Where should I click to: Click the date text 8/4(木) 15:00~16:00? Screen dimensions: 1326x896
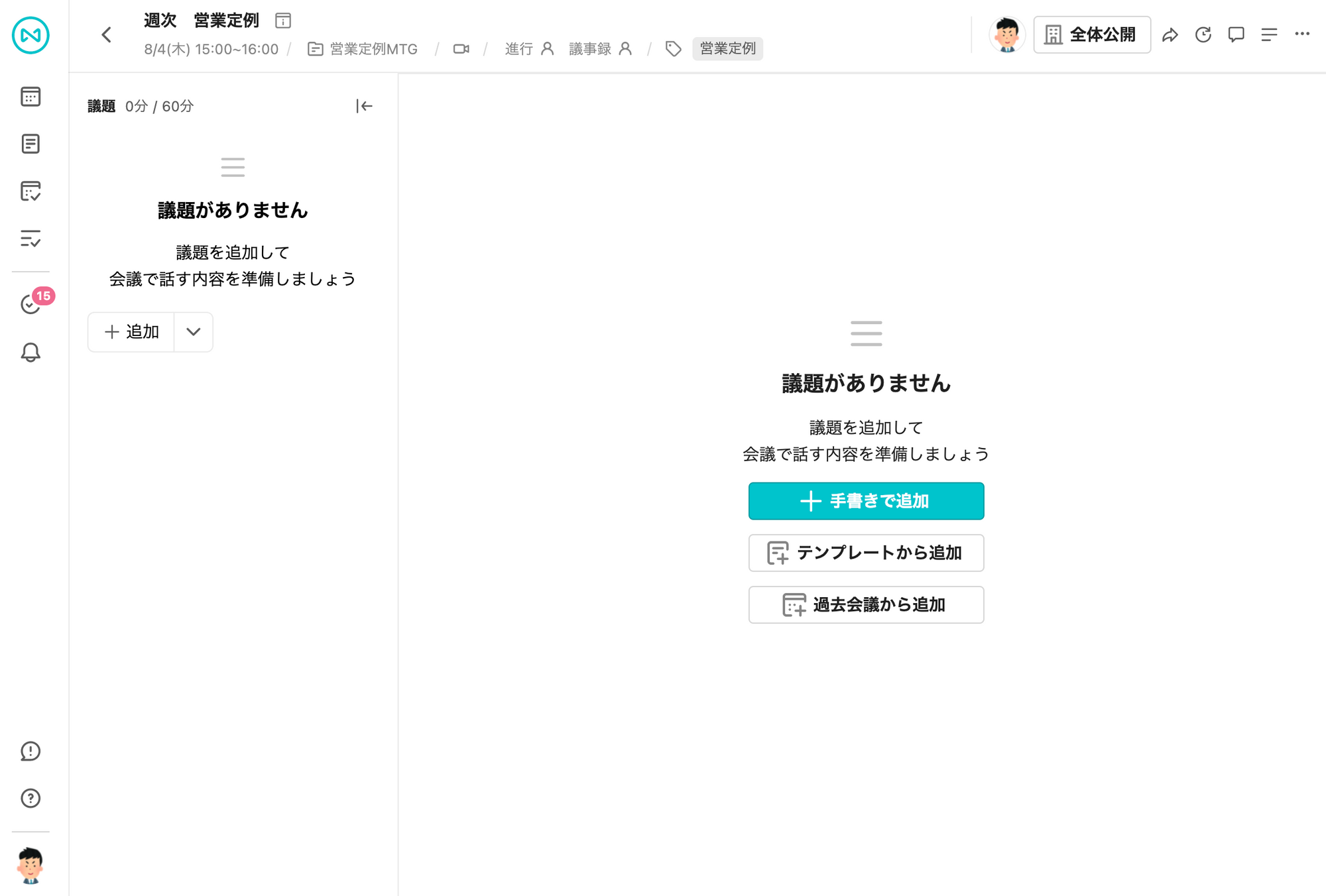click(x=211, y=49)
